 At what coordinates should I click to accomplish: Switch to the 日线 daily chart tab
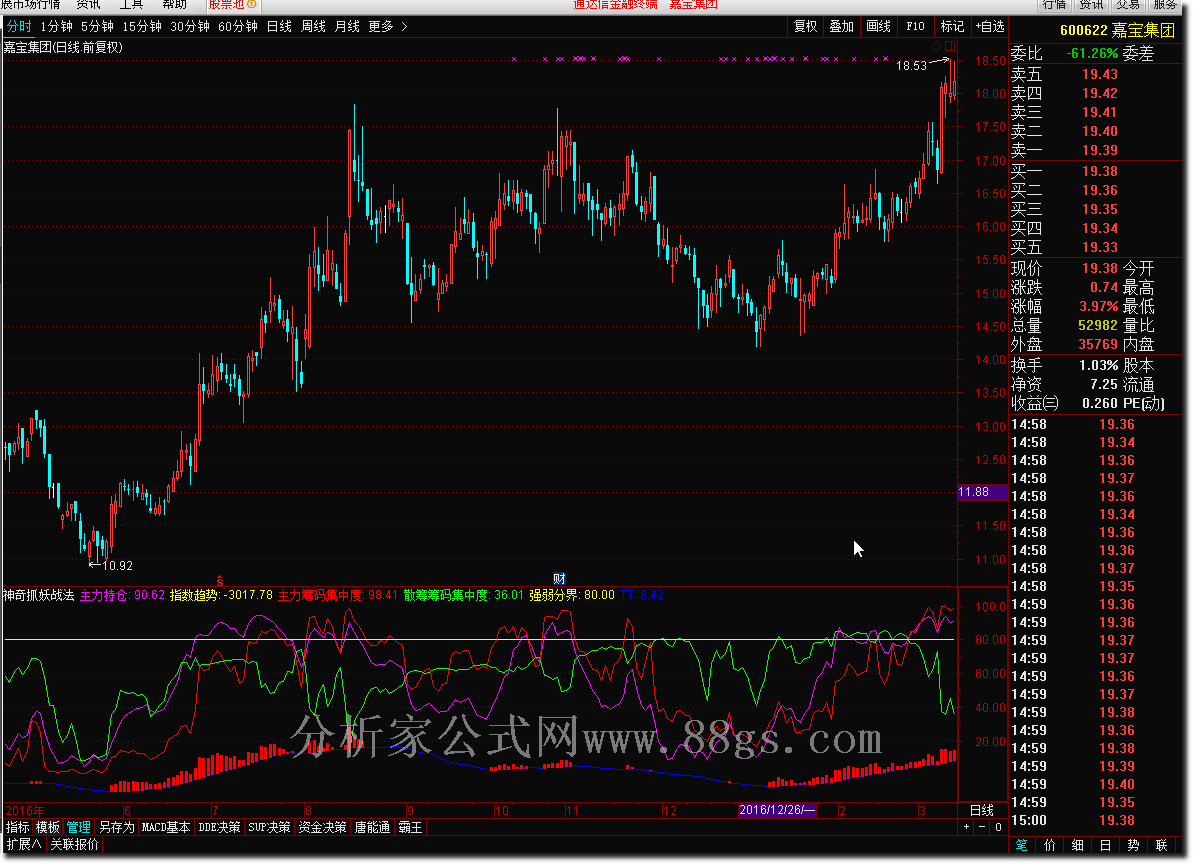[279, 27]
